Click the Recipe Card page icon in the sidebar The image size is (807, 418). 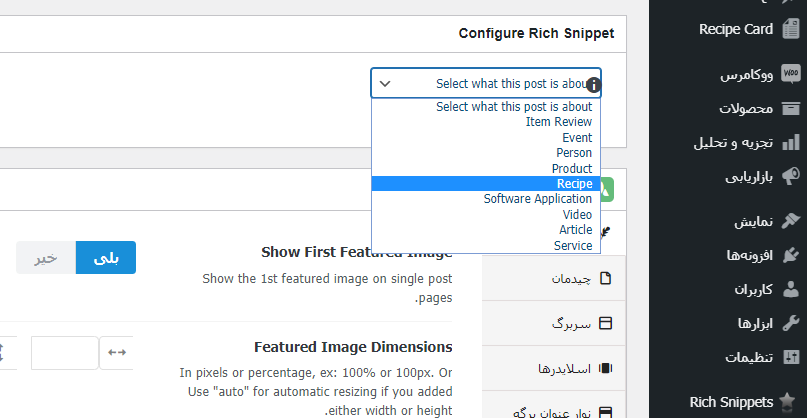coord(791,29)
